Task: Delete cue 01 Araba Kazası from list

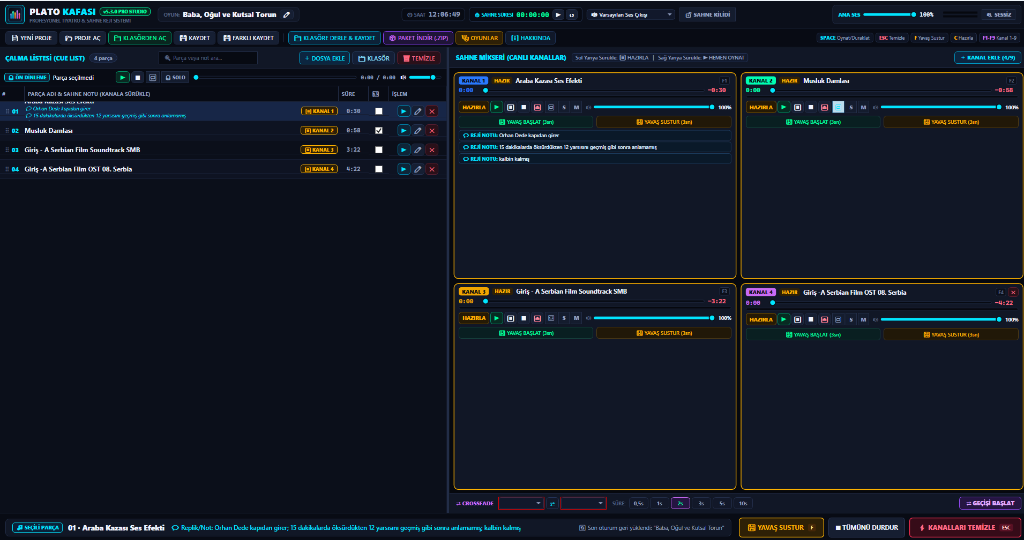Action: coord(432,112)
